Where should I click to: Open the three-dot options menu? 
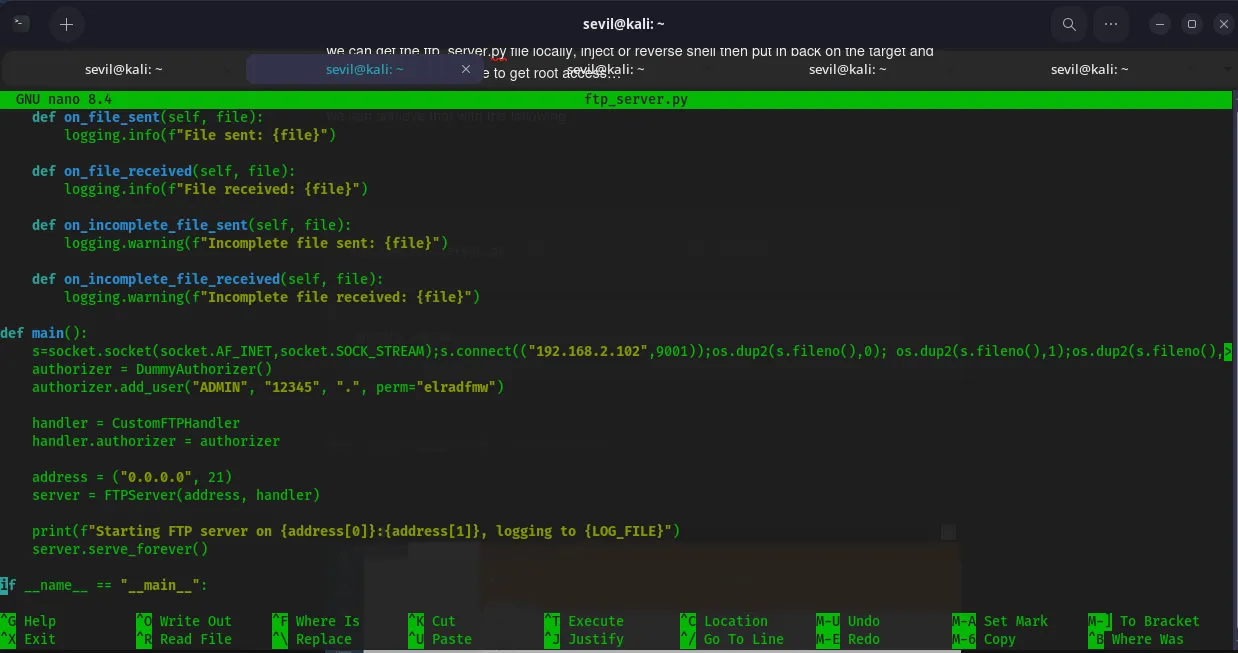(1111, 24)
